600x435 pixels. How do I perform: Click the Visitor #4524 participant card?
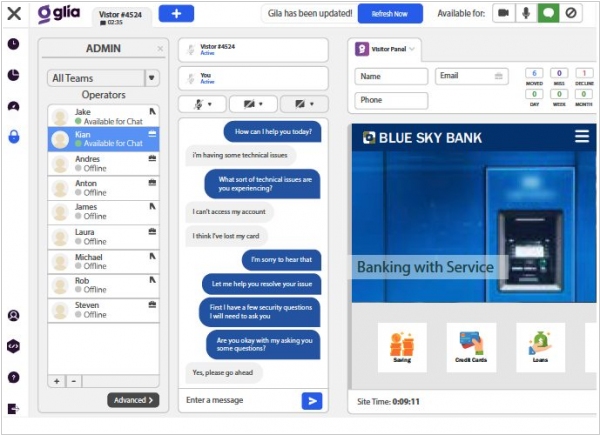[x=253, y=50]
